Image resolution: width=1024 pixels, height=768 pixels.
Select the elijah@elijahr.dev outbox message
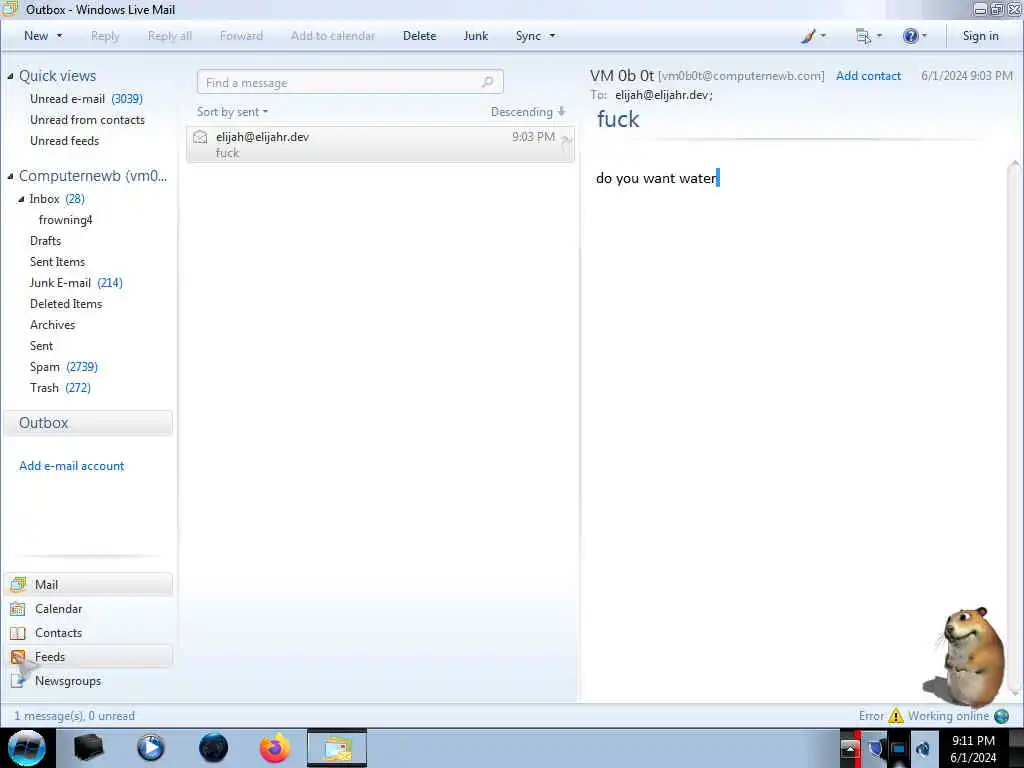pyautogui.click(x=380, y=144)
